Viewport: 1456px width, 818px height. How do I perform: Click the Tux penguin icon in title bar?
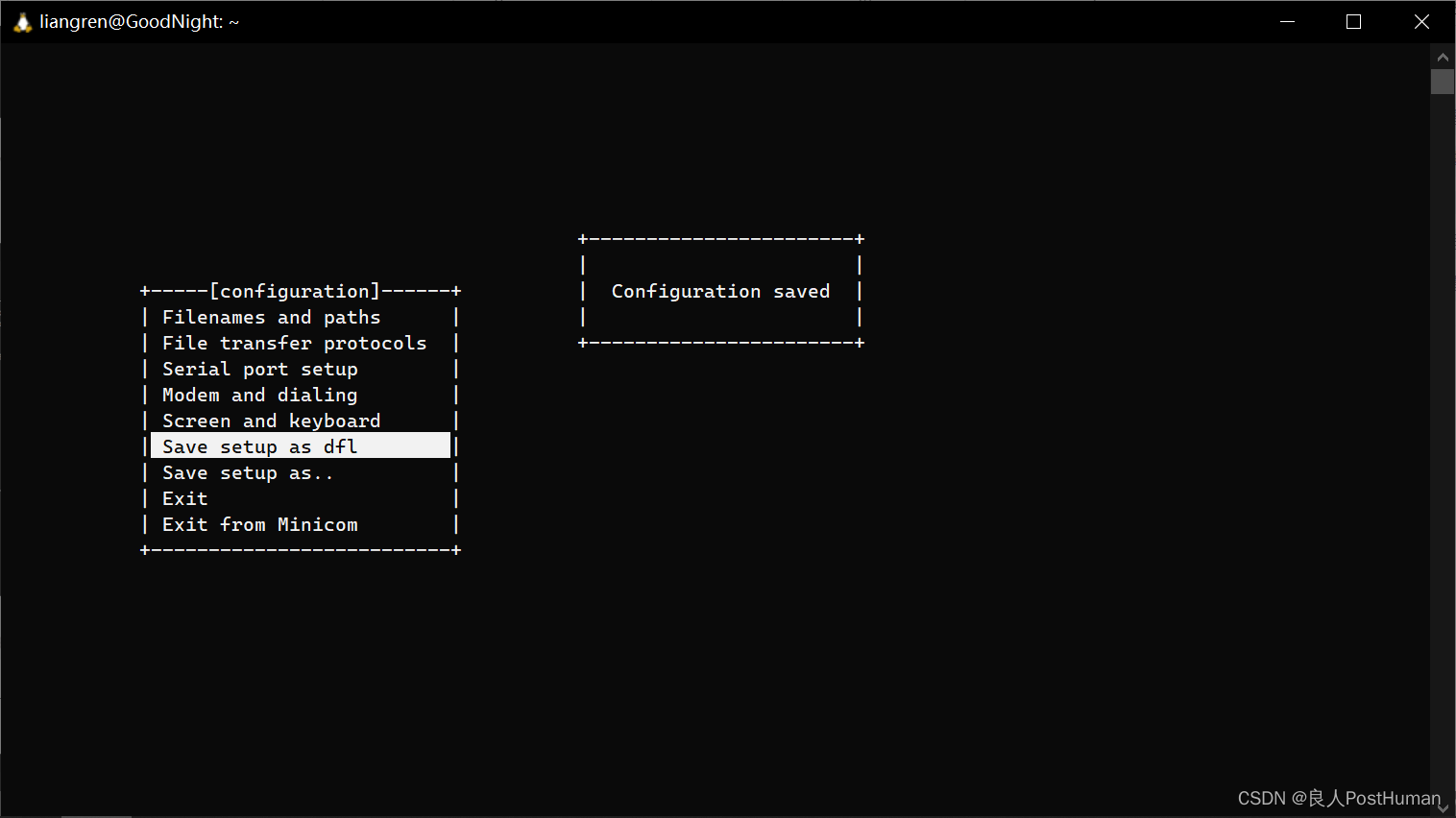21,20
